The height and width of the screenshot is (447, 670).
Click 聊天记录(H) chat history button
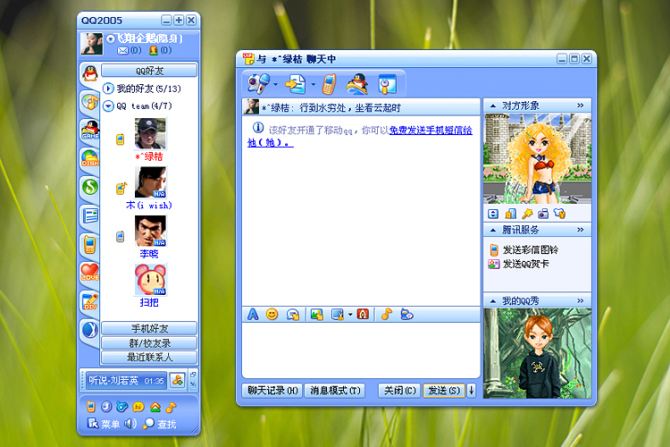273,391
